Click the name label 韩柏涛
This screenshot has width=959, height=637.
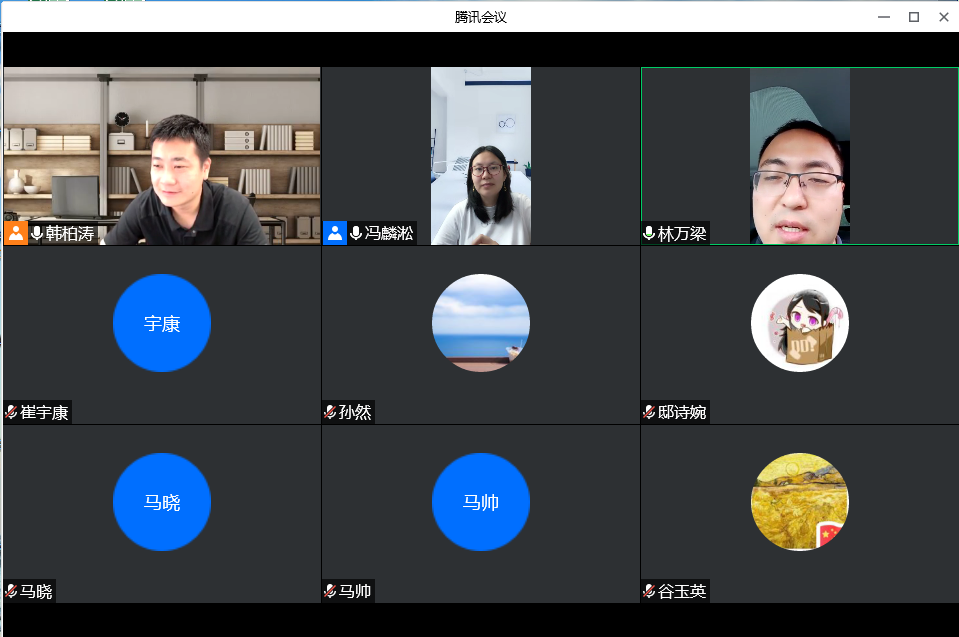tap(70, 234)
